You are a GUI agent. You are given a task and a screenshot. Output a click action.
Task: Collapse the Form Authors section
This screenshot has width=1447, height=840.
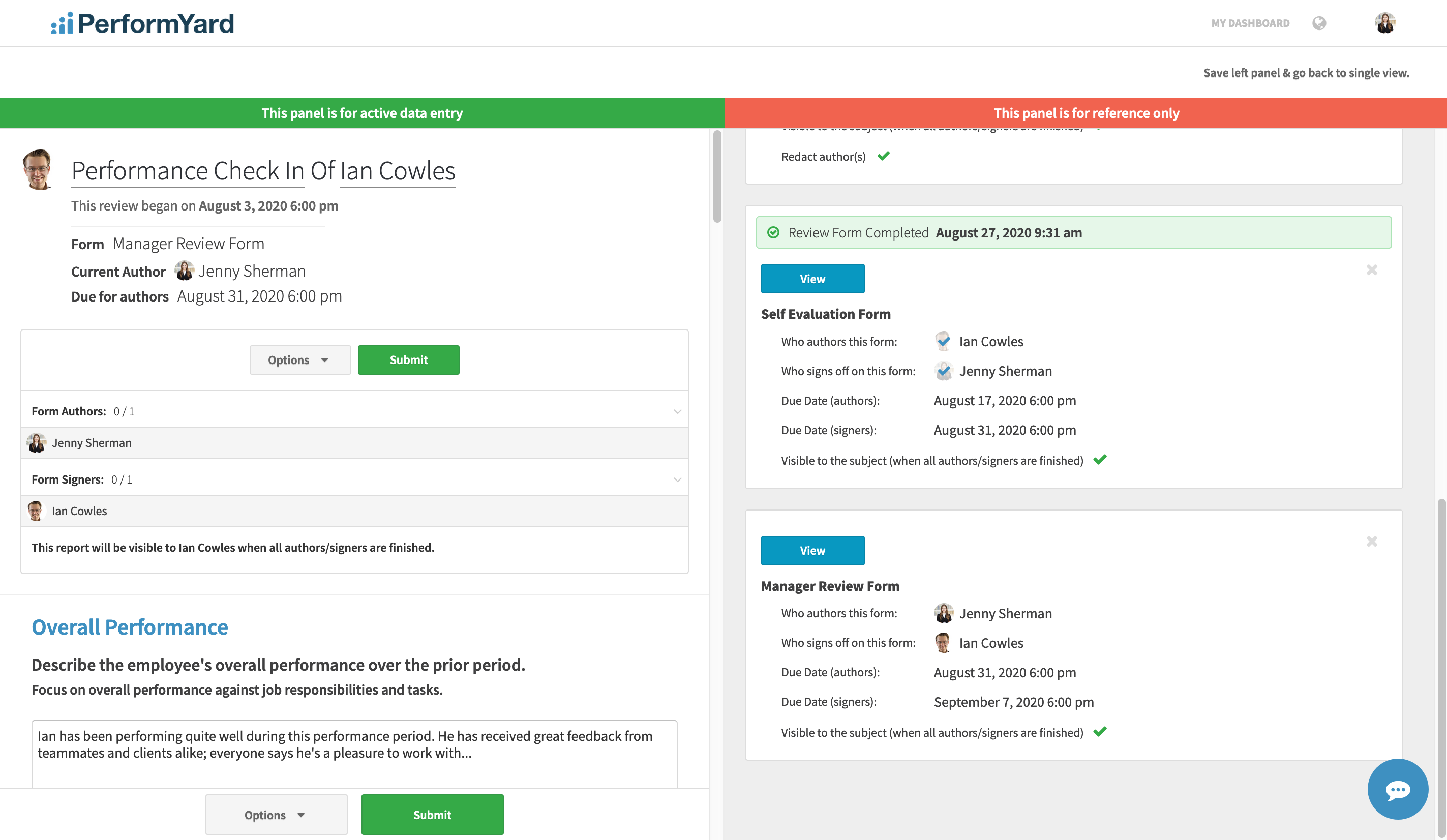[x=677, y=411]
